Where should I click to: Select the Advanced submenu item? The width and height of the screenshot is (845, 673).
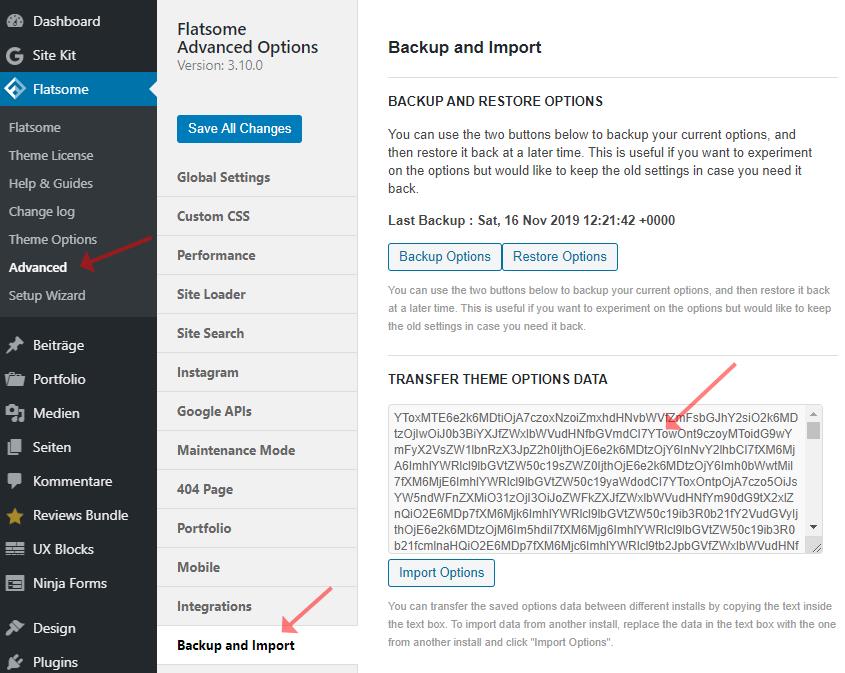click(x=38, y=267)
